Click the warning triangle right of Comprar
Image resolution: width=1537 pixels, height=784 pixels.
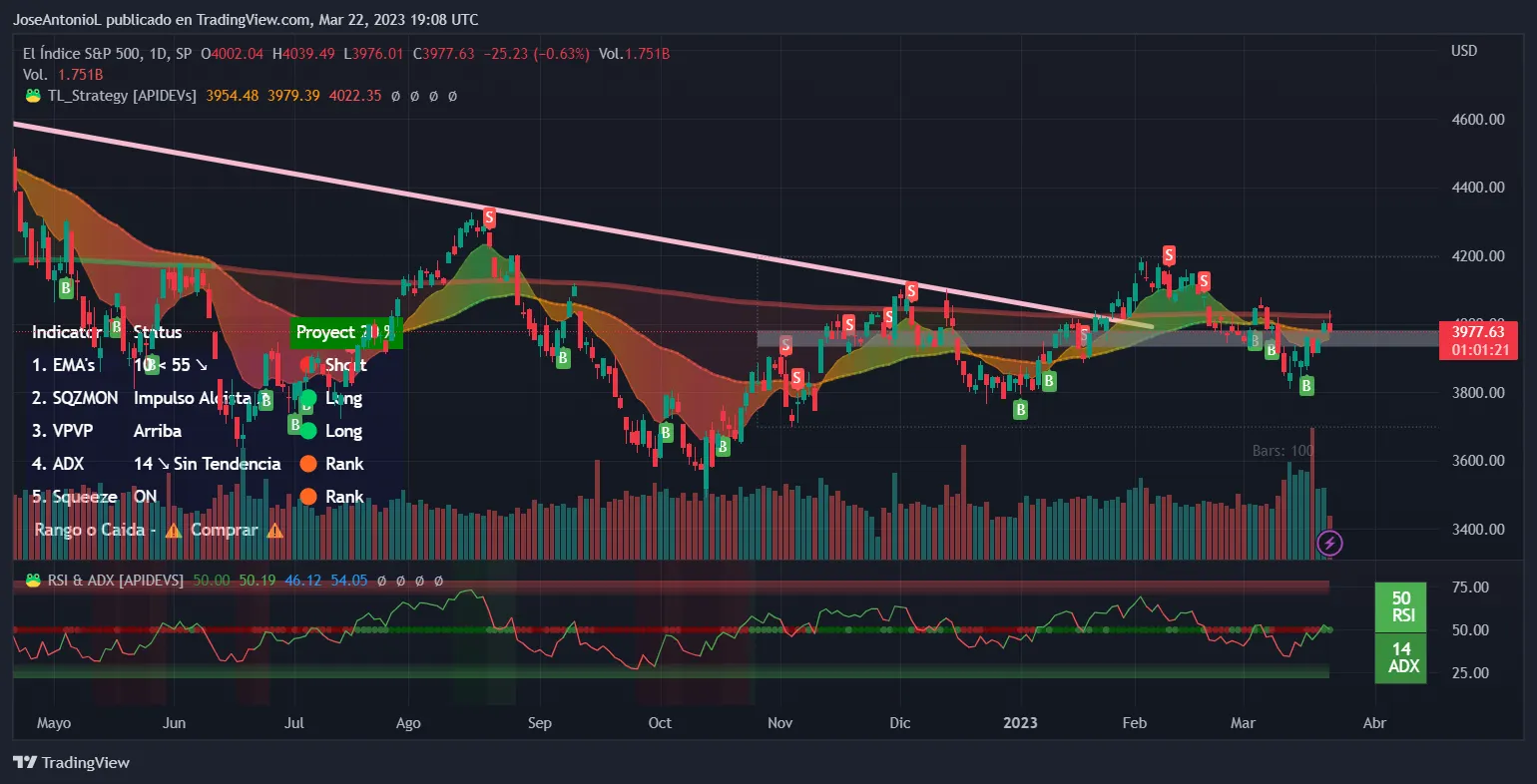click(x=274, y=530)
